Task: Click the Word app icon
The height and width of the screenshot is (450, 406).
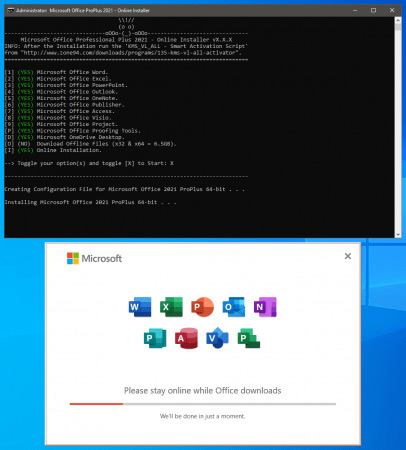Action: [140, 307]
